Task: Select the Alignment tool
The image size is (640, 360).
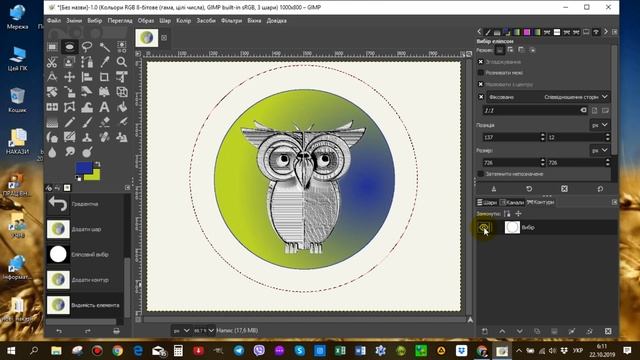Action: [x=87, y=77]
